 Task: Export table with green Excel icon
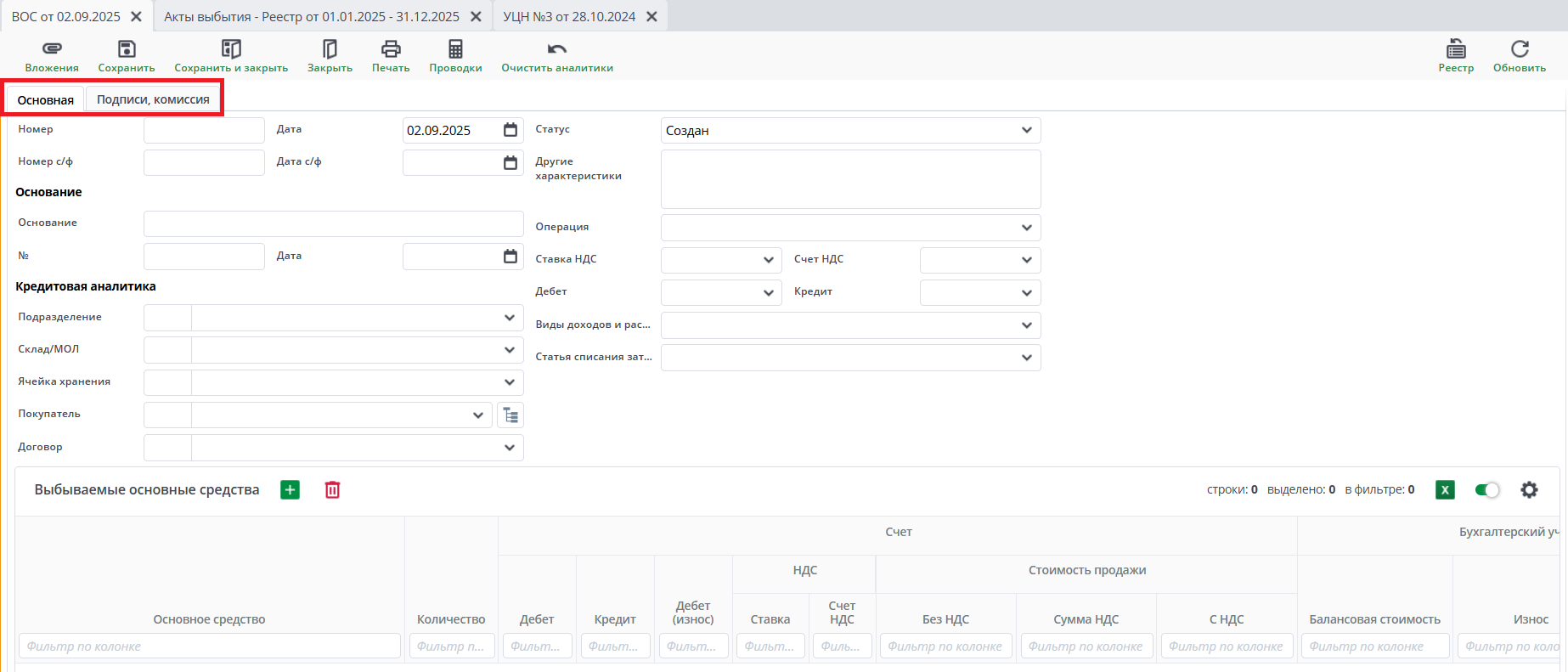tap(1445, 490)
